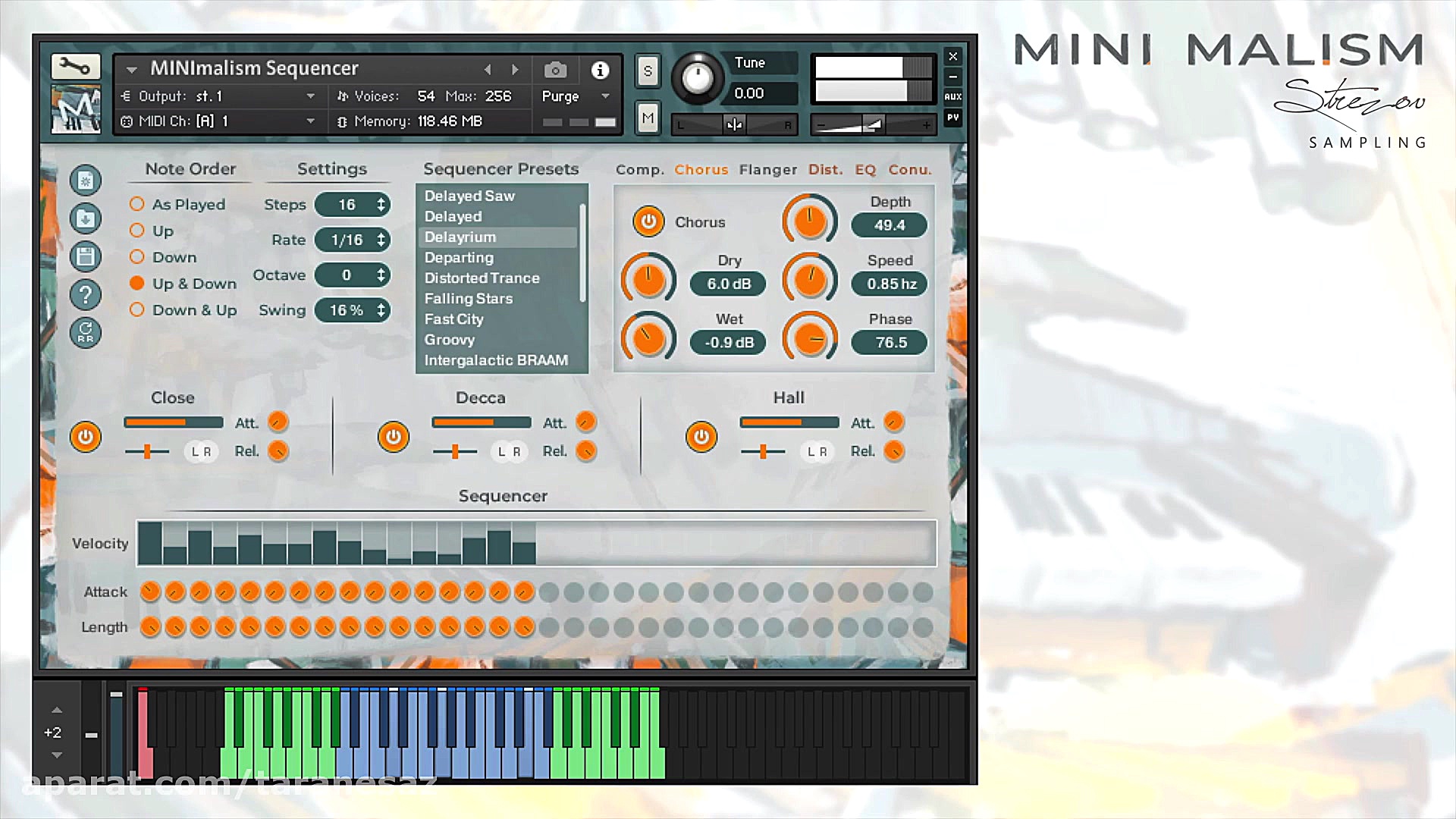
Task: Switch to the EQ effect tab
Action: pos(865,170)
